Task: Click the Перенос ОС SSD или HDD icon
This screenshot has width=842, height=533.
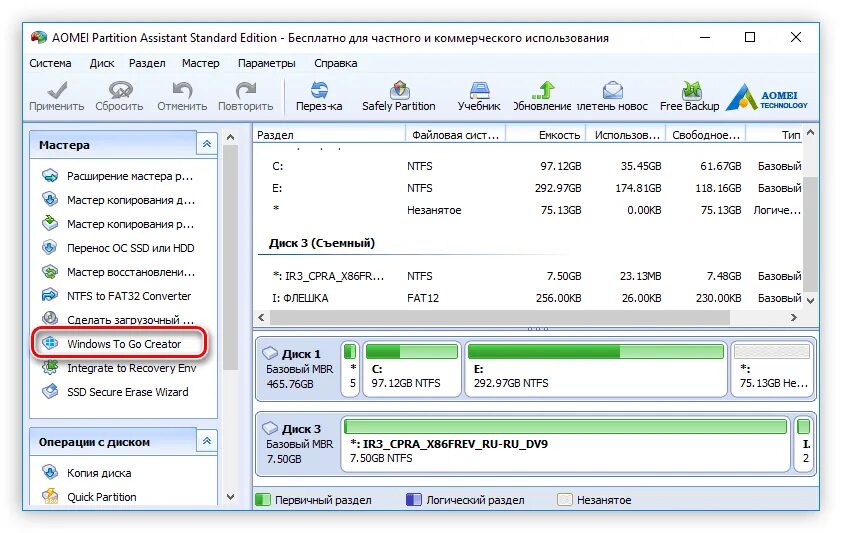Action: pyautogui.click(x=50, y=247)
